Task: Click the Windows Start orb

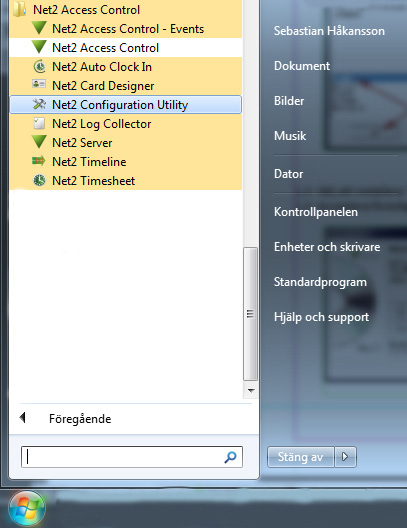Action: coord(27,508)
